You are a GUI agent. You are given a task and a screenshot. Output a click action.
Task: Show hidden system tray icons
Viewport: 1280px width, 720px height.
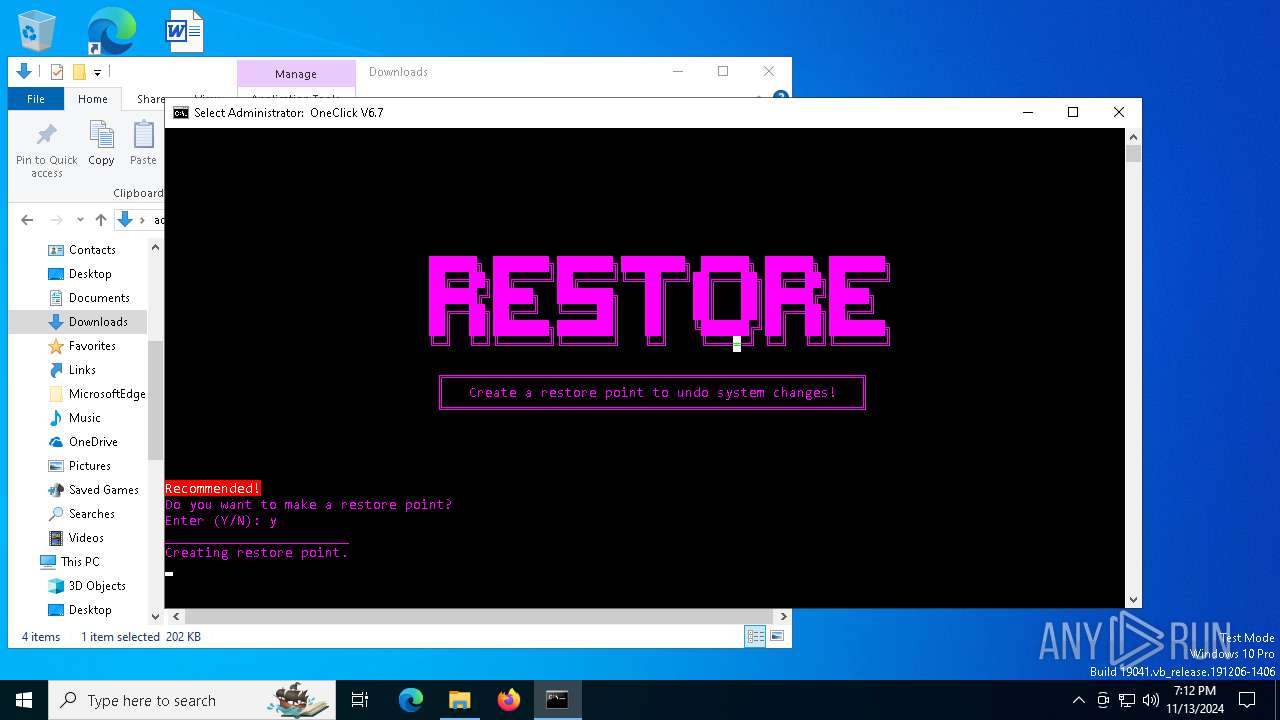[1078, 700]
